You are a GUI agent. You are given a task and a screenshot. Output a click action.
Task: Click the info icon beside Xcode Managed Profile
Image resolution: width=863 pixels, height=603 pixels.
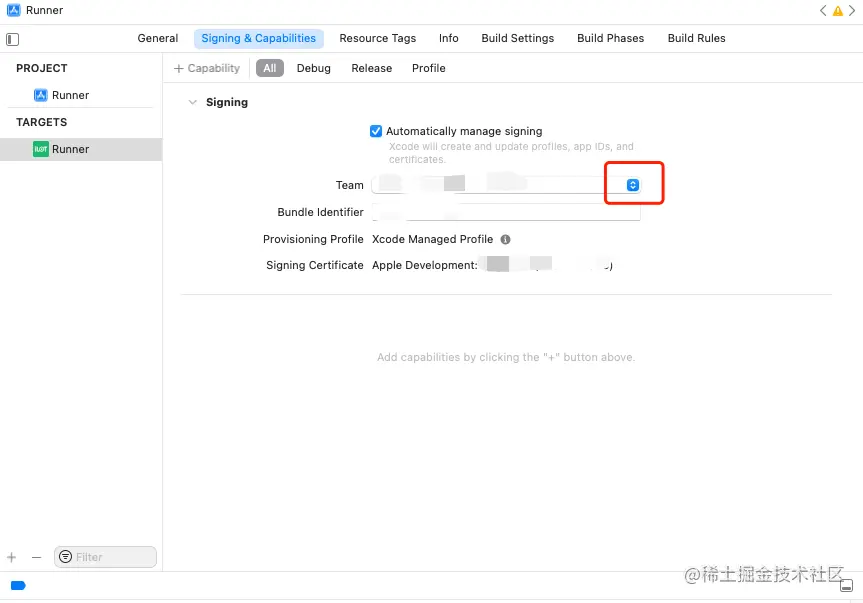505,239
